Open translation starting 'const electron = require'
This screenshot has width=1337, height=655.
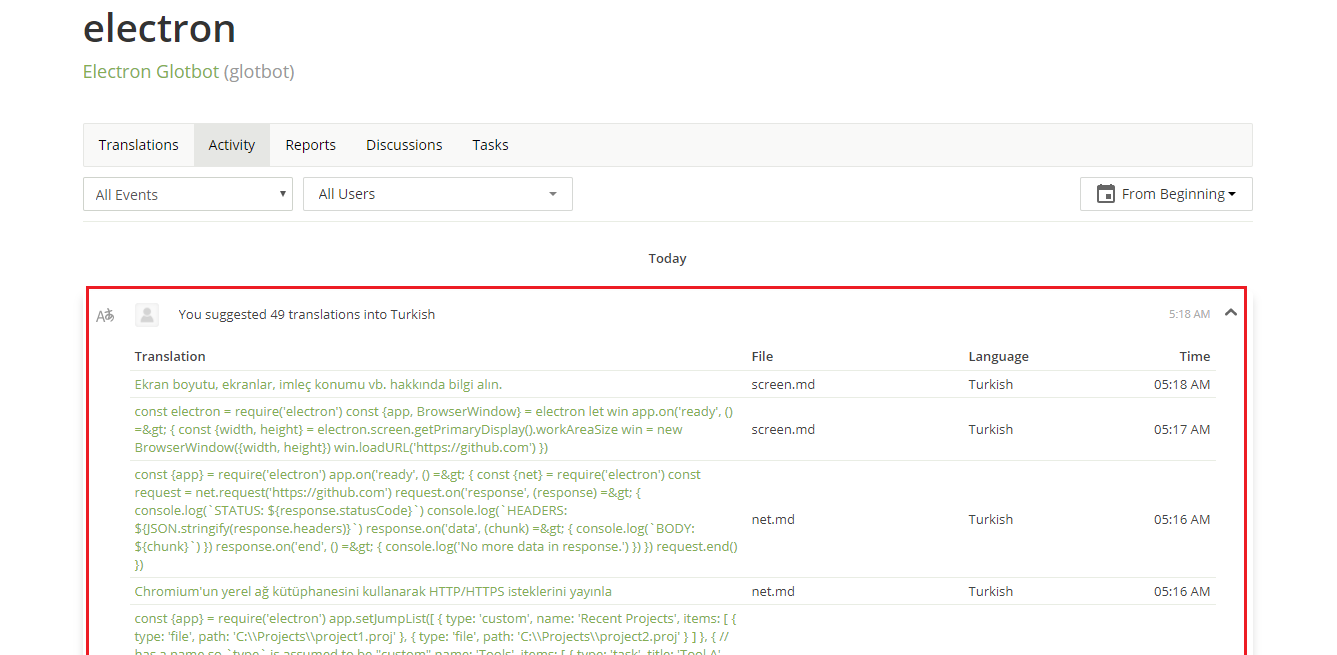434,429
